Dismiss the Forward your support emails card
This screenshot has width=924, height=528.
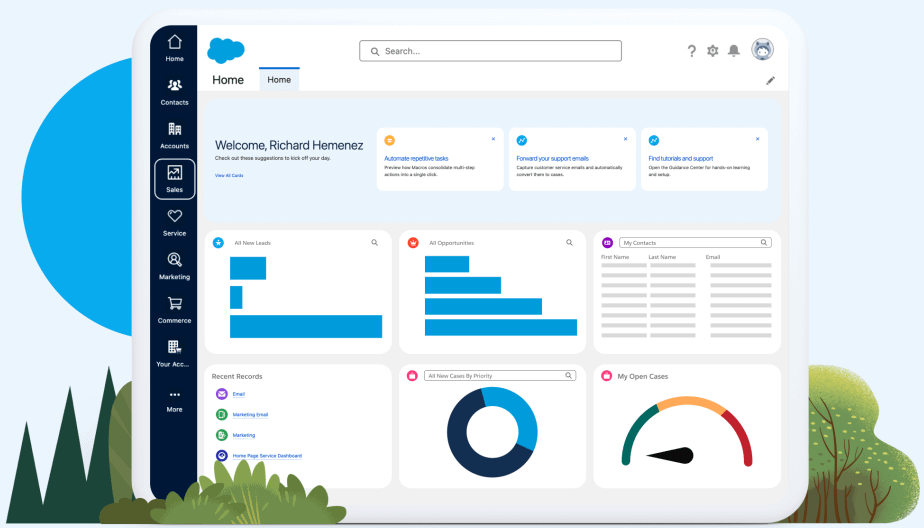coord(625,139)
